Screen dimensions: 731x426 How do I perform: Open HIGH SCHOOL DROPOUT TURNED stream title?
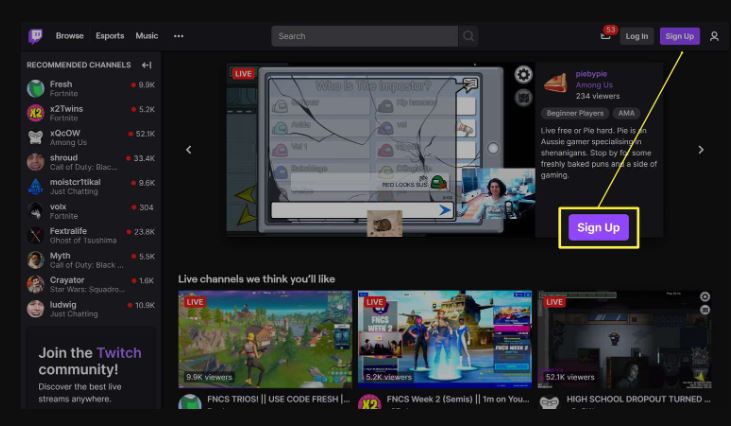(638, 399)
